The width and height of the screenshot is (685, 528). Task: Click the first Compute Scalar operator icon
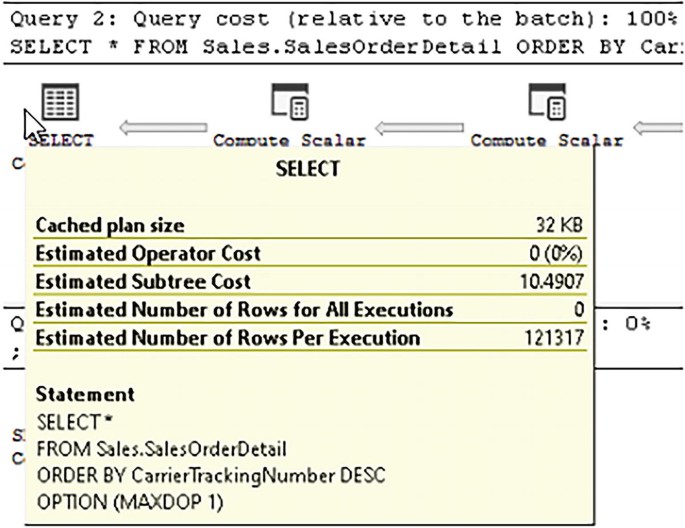tap(289, 101)
